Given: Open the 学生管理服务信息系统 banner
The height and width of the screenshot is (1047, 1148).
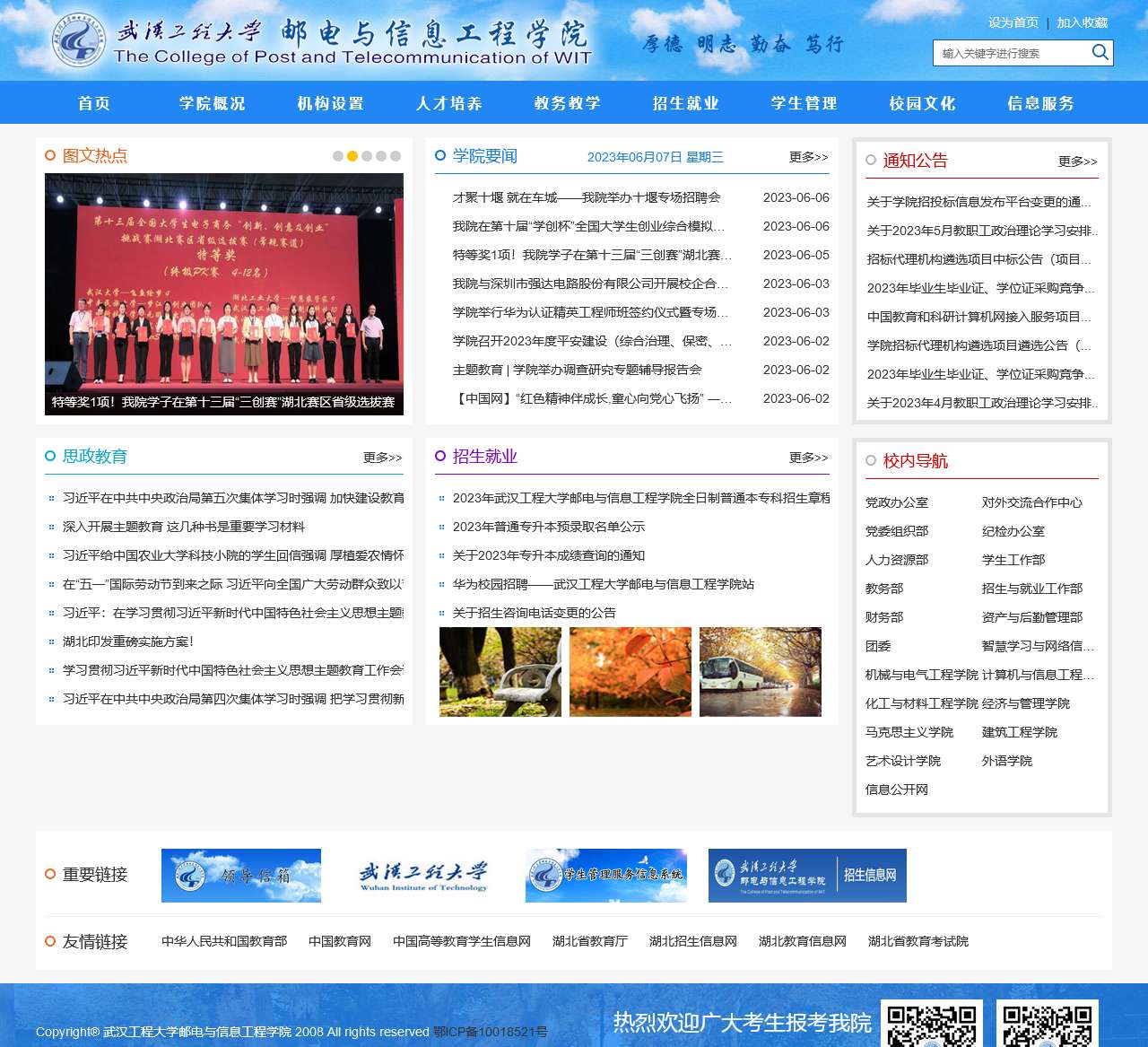Looking at the screenshot, I should (x=606, y=876).
